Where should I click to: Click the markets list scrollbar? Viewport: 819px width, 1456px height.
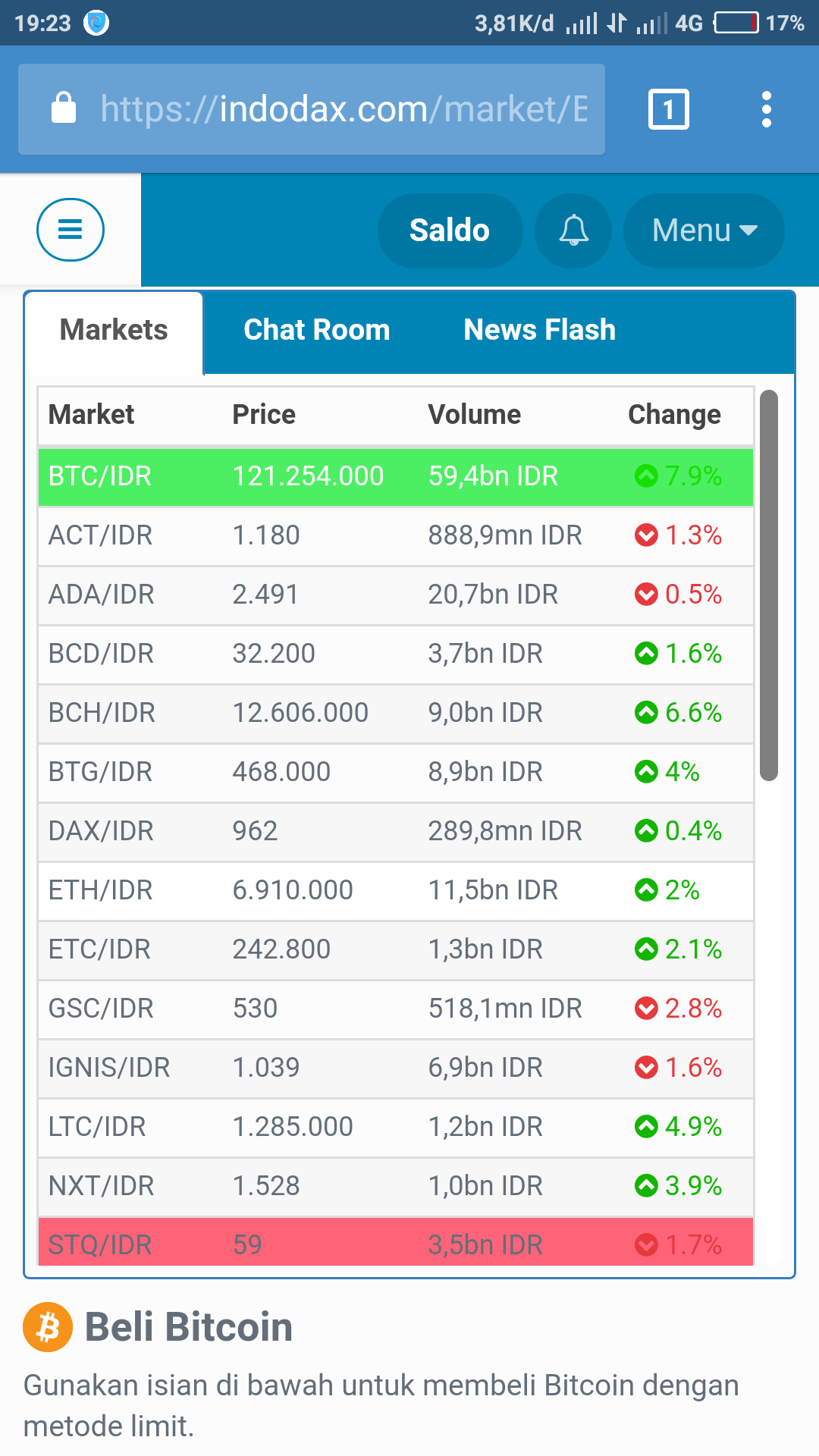(x=769, y=584)
